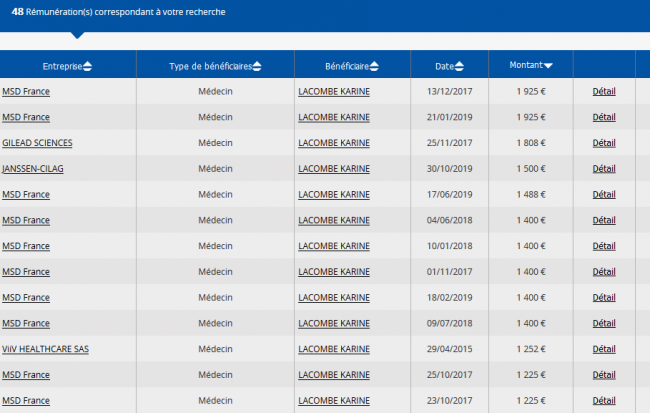View Détail for 1 488 € payment

pyautogui.click(x=604, y=194)
